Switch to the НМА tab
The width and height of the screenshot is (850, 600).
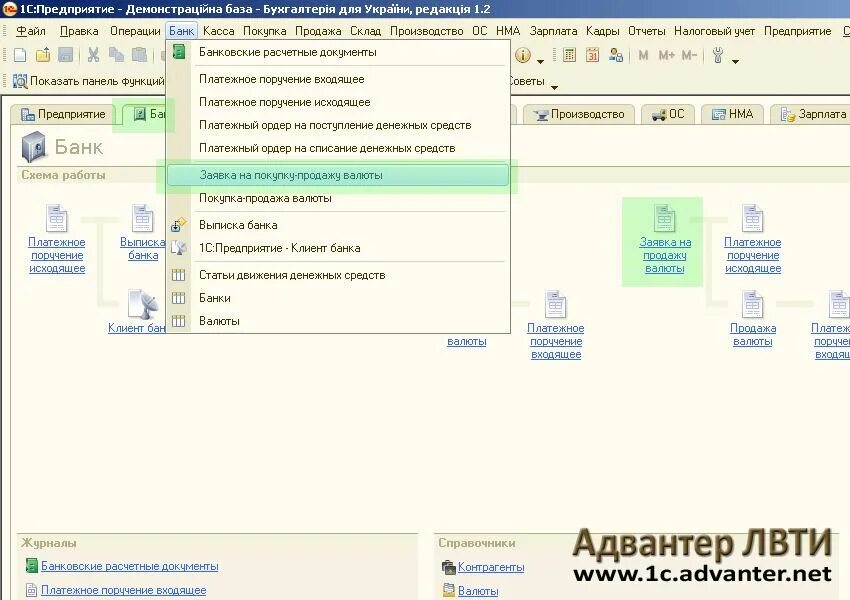click(x=732, y=114)
